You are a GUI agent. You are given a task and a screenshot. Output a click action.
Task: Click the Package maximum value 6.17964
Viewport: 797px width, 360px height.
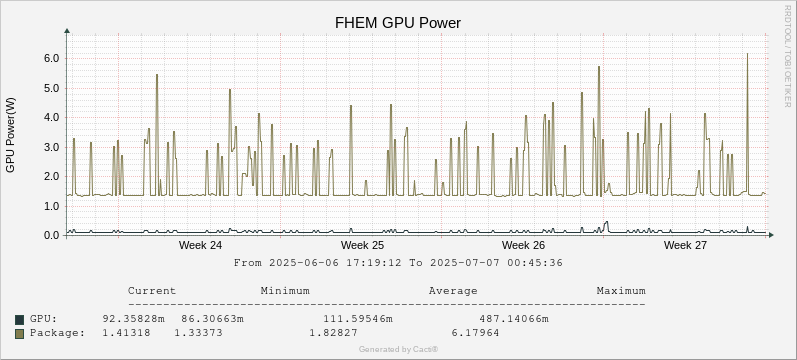(x=475, y=333)
